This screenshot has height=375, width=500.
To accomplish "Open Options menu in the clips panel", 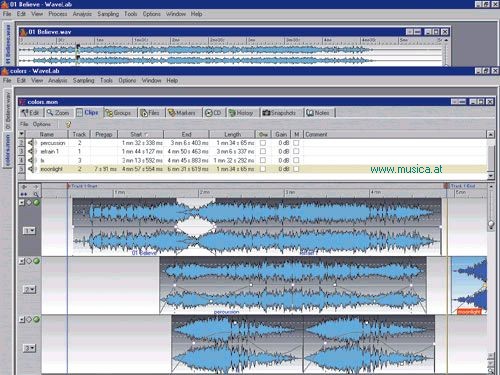I will click(42, 124).
